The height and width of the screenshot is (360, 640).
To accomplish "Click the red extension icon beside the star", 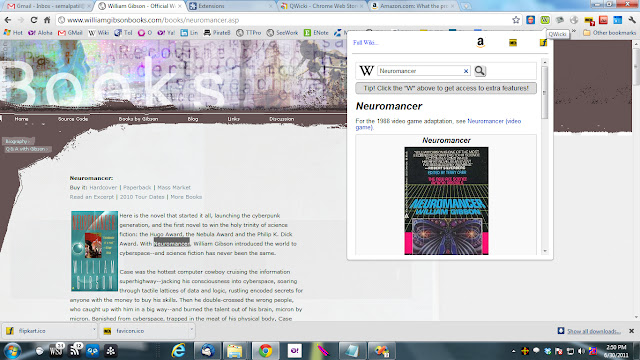I will click(530, 20).
